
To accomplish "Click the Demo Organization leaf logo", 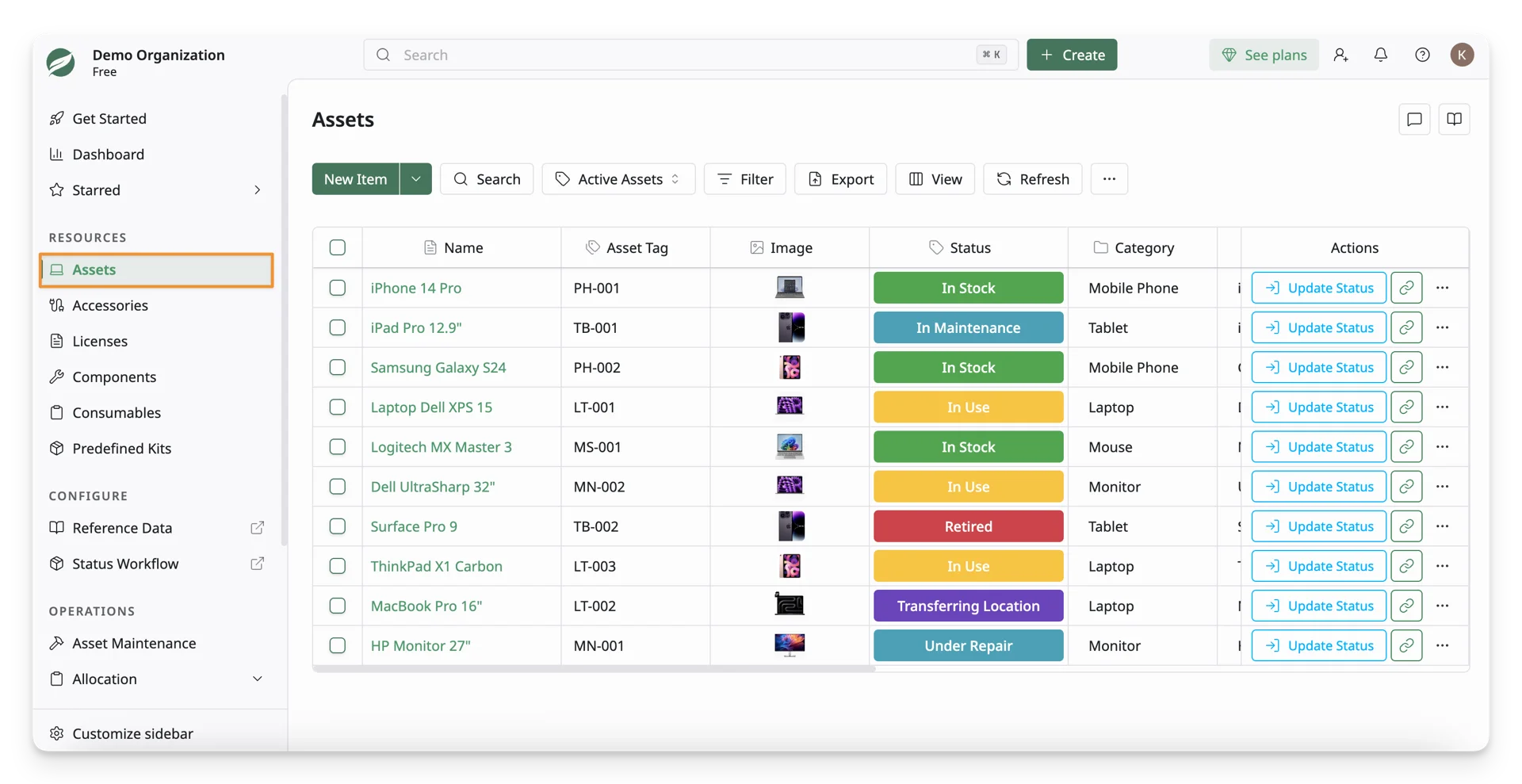I will click(60, 63).
